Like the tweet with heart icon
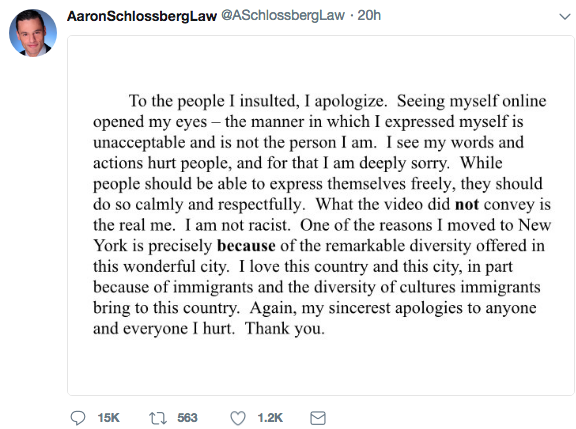Screen dimensions: 576x429 (238, 418)
